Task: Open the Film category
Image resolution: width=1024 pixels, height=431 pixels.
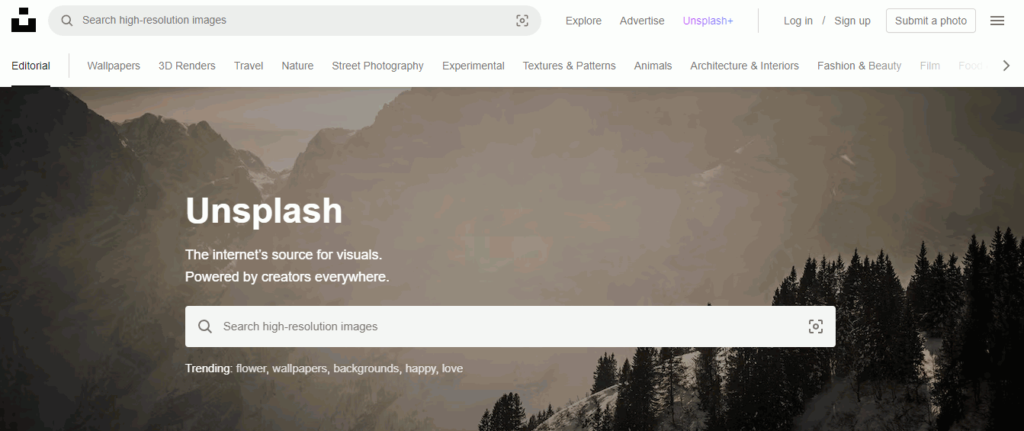Action: pyautogui.click(x=930, y=66)
